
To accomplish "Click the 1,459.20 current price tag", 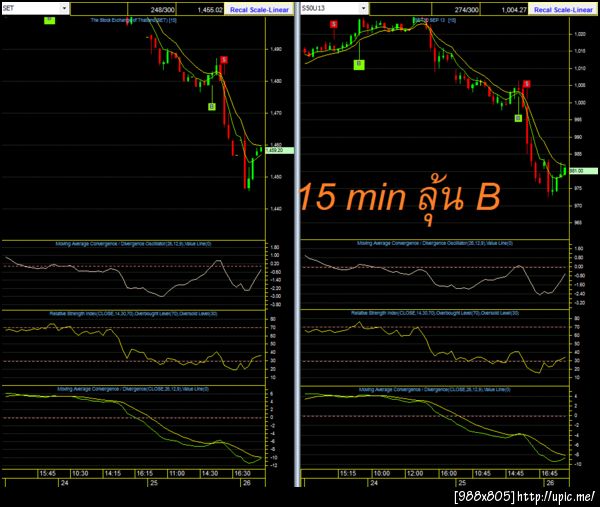I will click(279, 150).
